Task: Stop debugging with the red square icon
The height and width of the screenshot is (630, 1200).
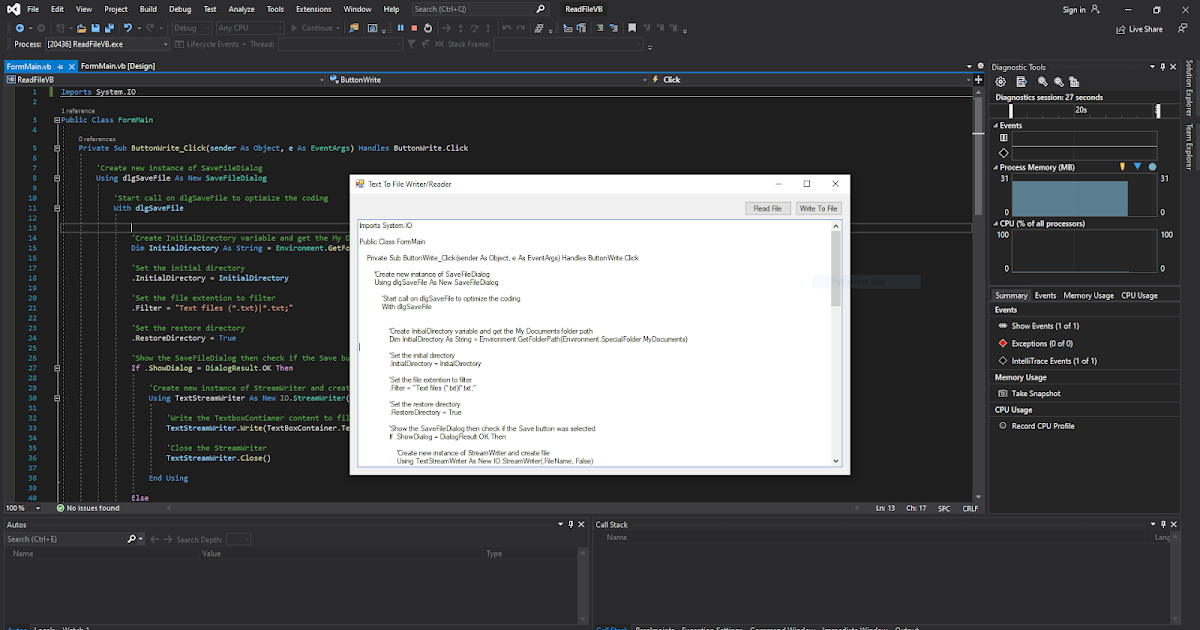Action: [x=414, y=29]
